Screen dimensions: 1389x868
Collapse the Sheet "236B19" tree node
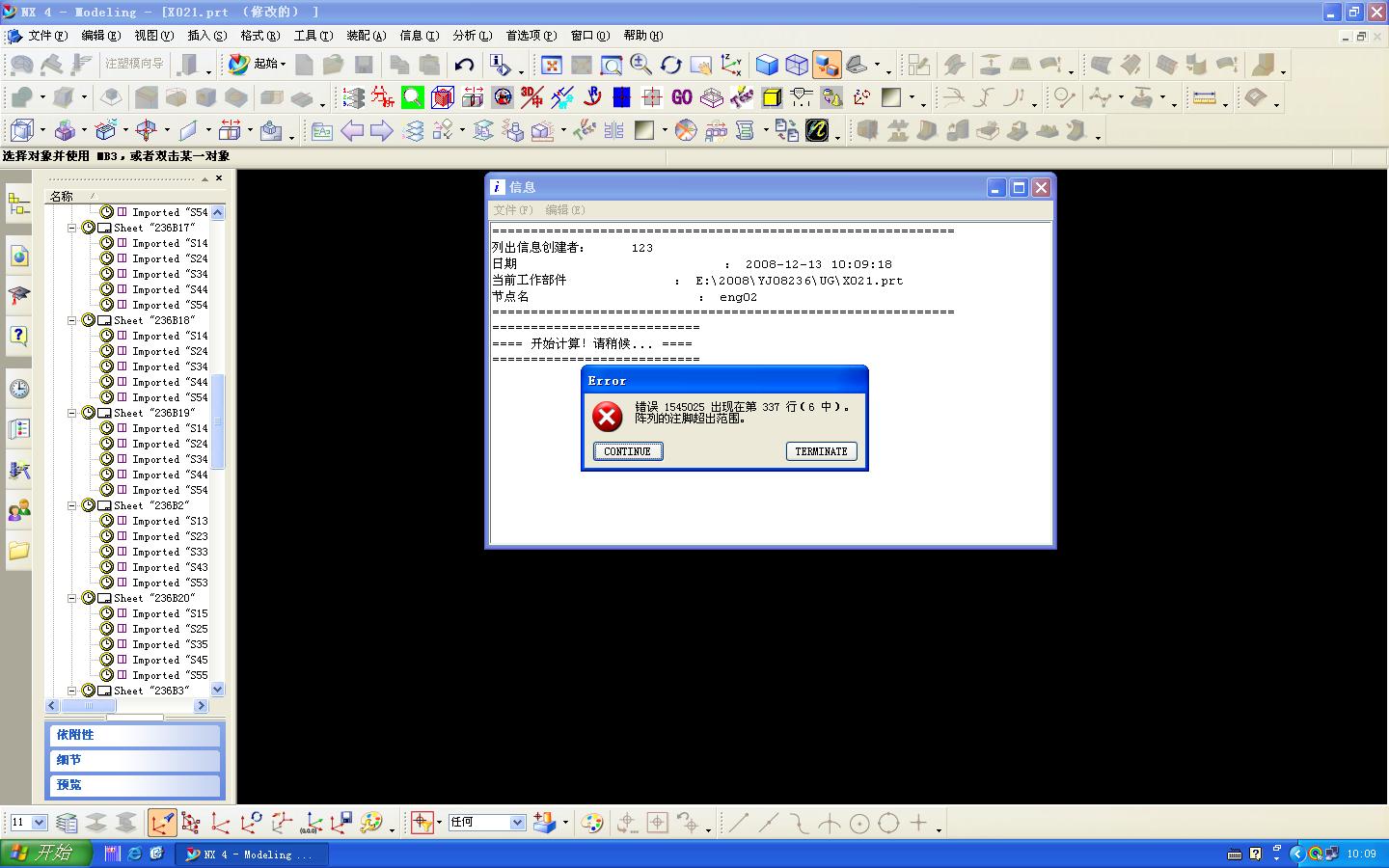point(71,413)
